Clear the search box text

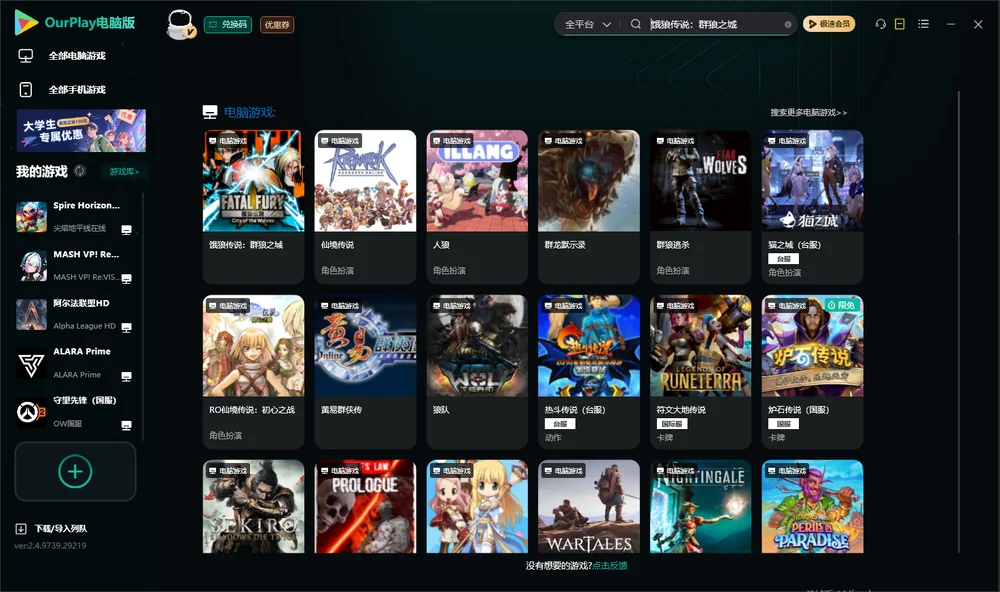tap(788, 25)
